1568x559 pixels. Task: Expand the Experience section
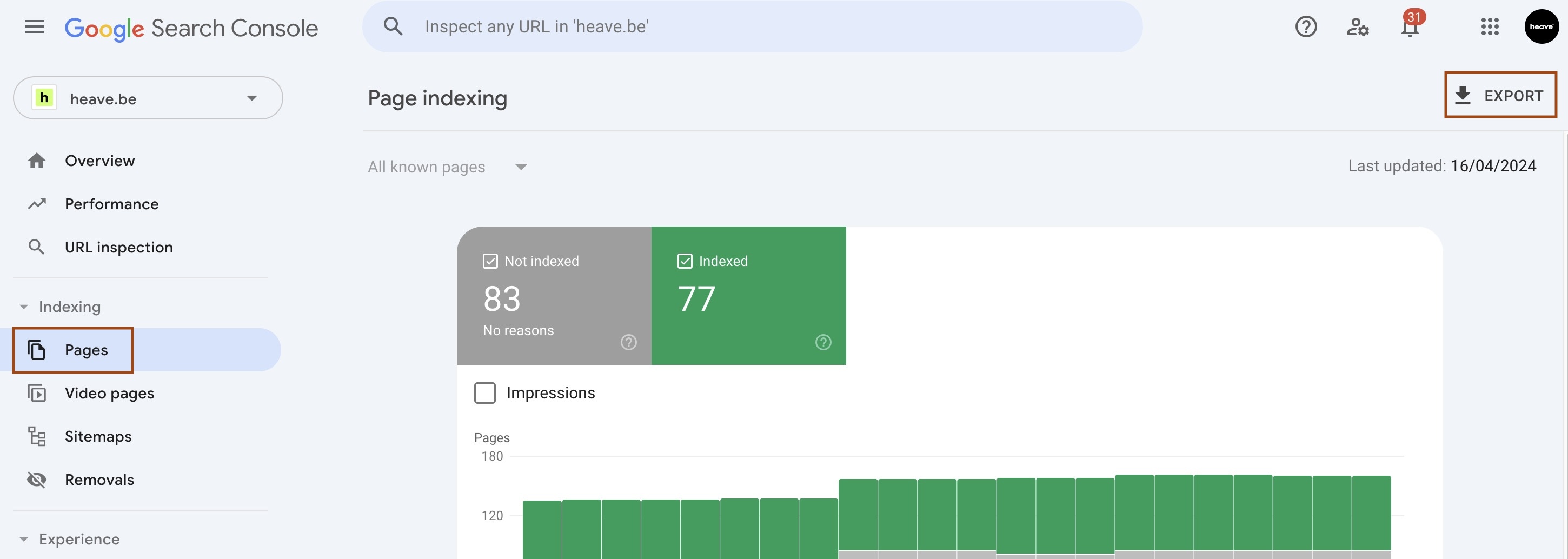tap(24, 539)
